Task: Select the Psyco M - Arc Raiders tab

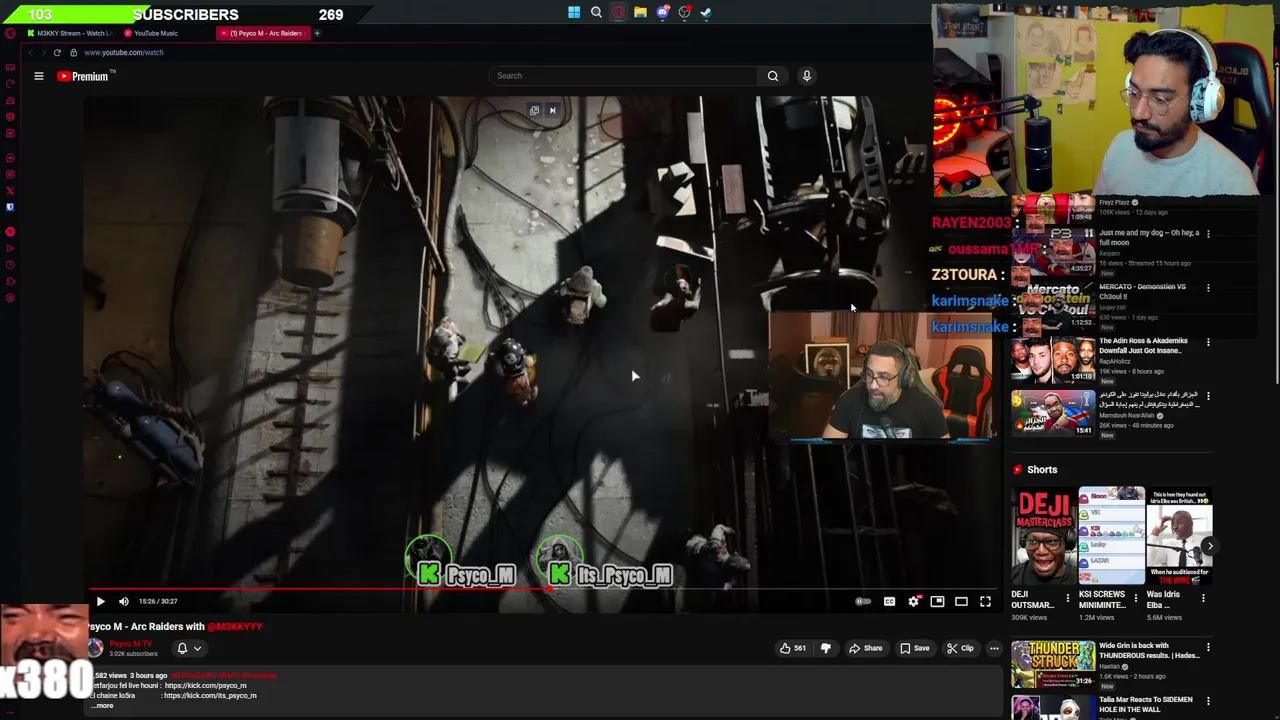Action: coord(264,33)
